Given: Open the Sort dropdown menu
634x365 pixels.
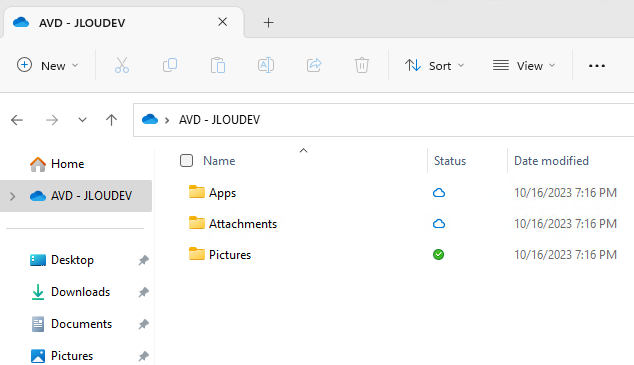Looking at the screenshot, I should coord(435,65).
